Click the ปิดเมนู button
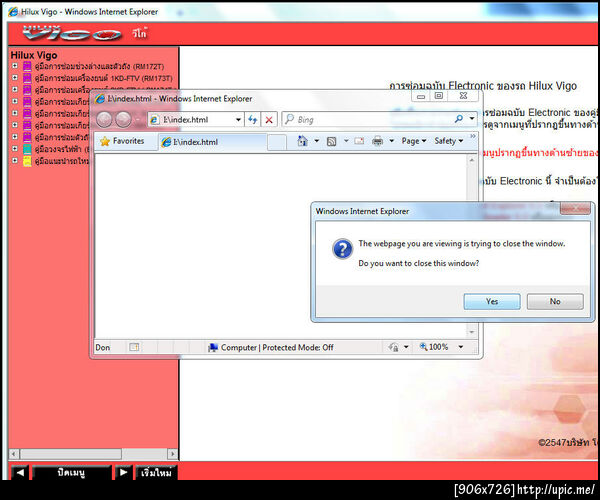The width and height of the screenshot is (600, 500). click(72, 472)
